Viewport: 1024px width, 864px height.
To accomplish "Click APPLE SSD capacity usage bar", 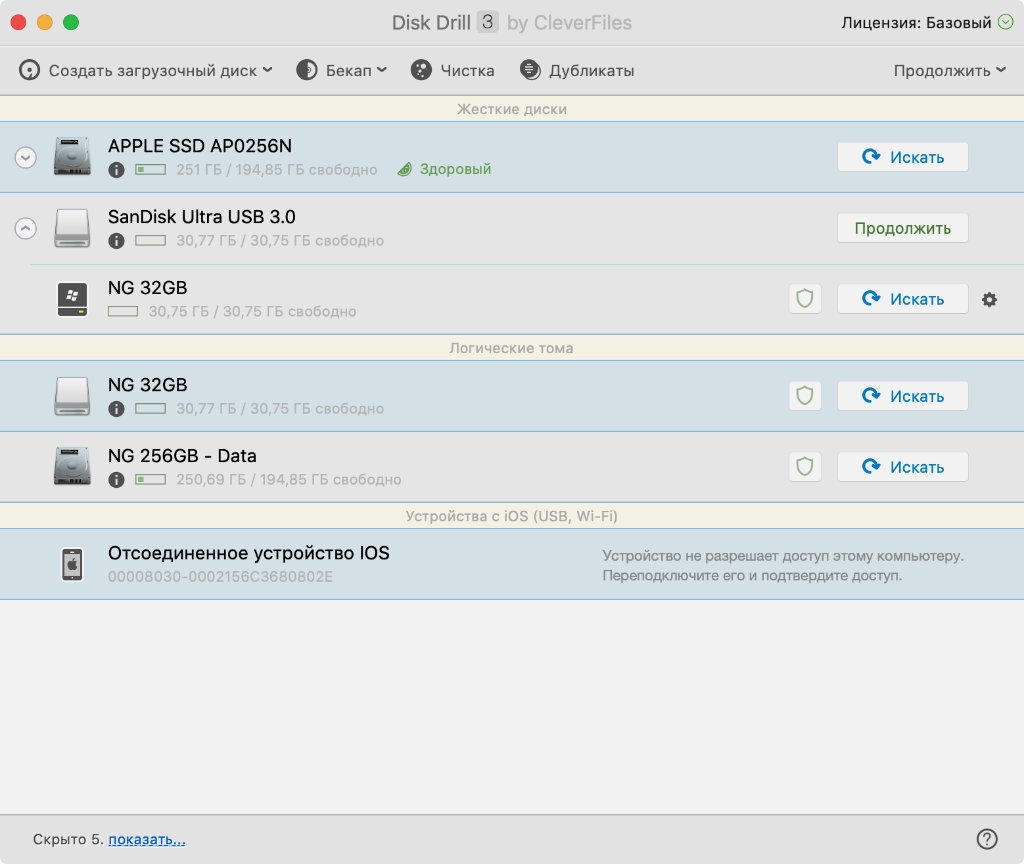I will (x=150, y=170).
